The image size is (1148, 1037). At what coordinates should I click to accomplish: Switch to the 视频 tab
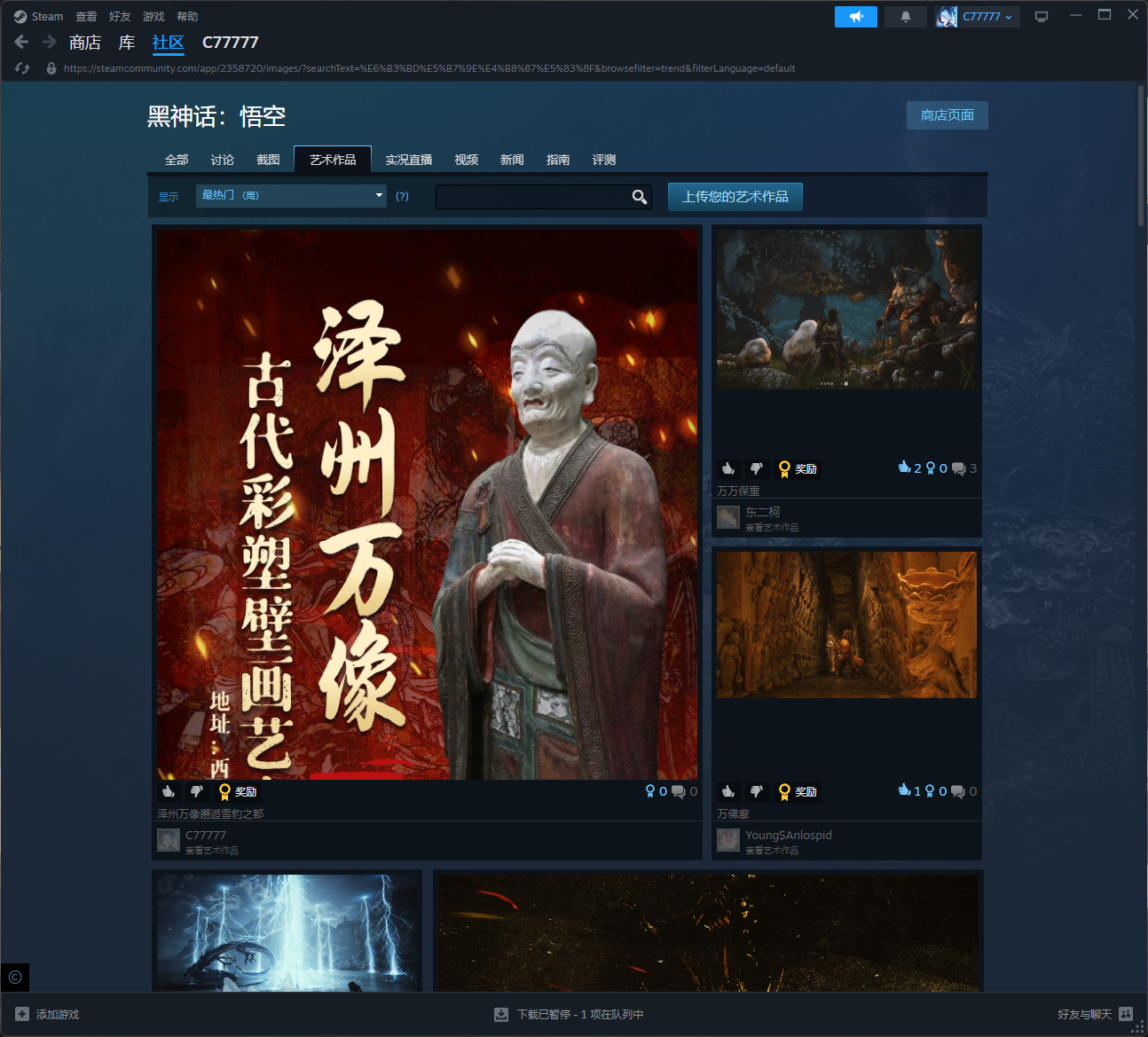tap(467, 160)
